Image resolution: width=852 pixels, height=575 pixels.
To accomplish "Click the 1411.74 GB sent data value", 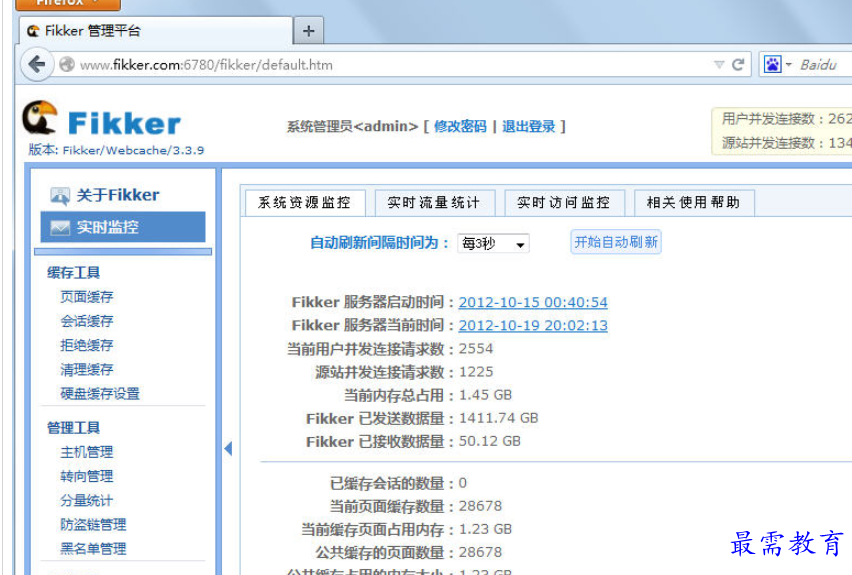I will coord(498,418).
